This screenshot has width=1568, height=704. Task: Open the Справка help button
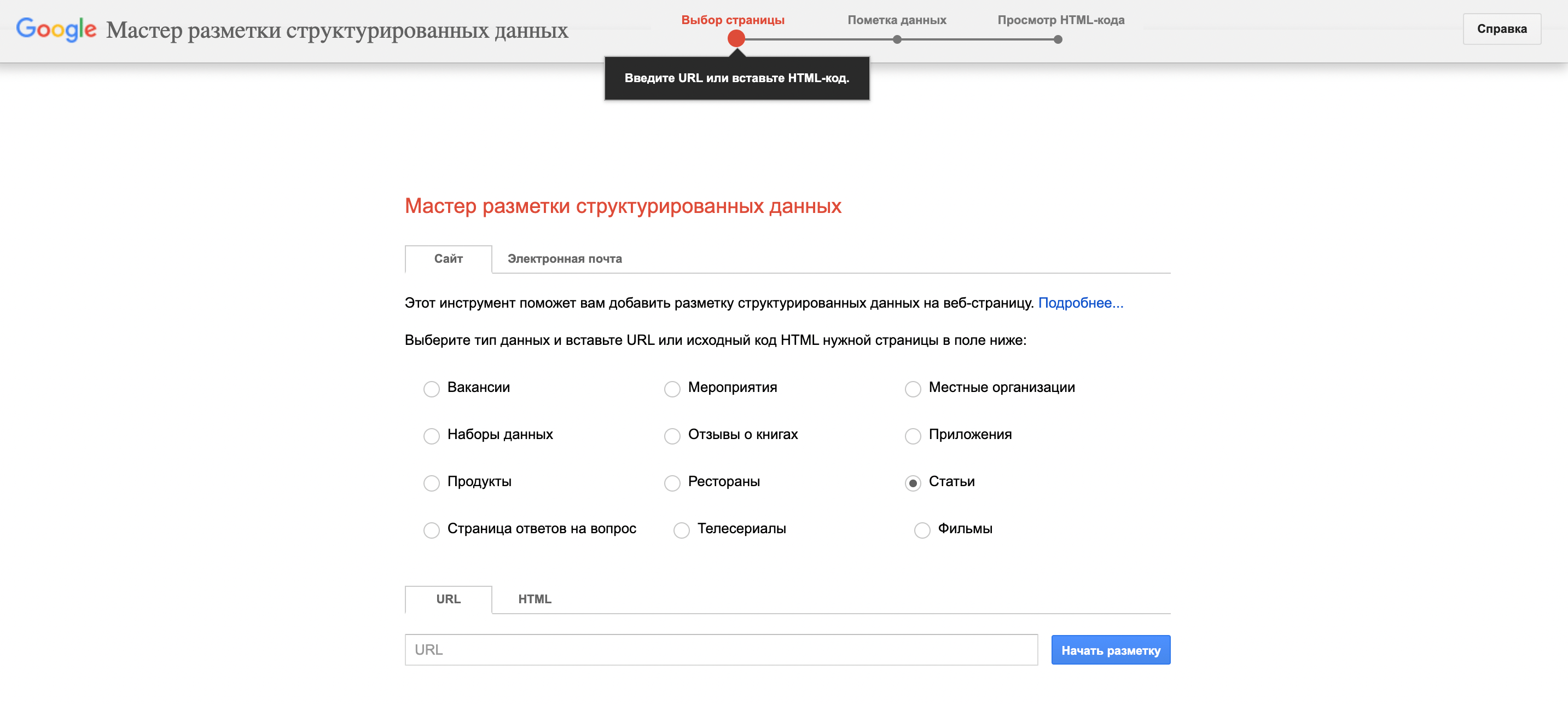click(x=1501, y=29)
